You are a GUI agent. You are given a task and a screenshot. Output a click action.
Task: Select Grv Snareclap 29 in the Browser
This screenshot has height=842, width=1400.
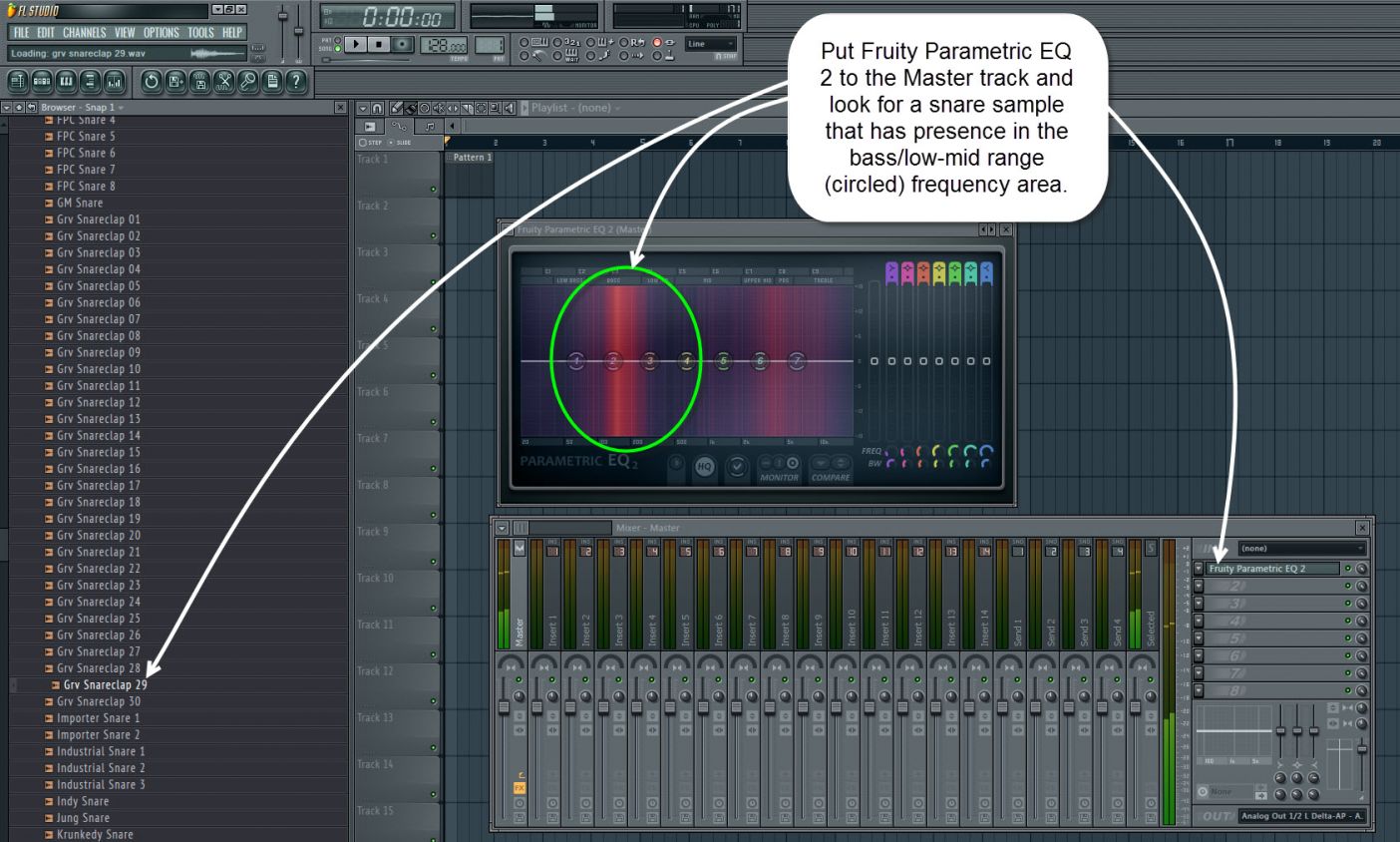click(98, 684)
